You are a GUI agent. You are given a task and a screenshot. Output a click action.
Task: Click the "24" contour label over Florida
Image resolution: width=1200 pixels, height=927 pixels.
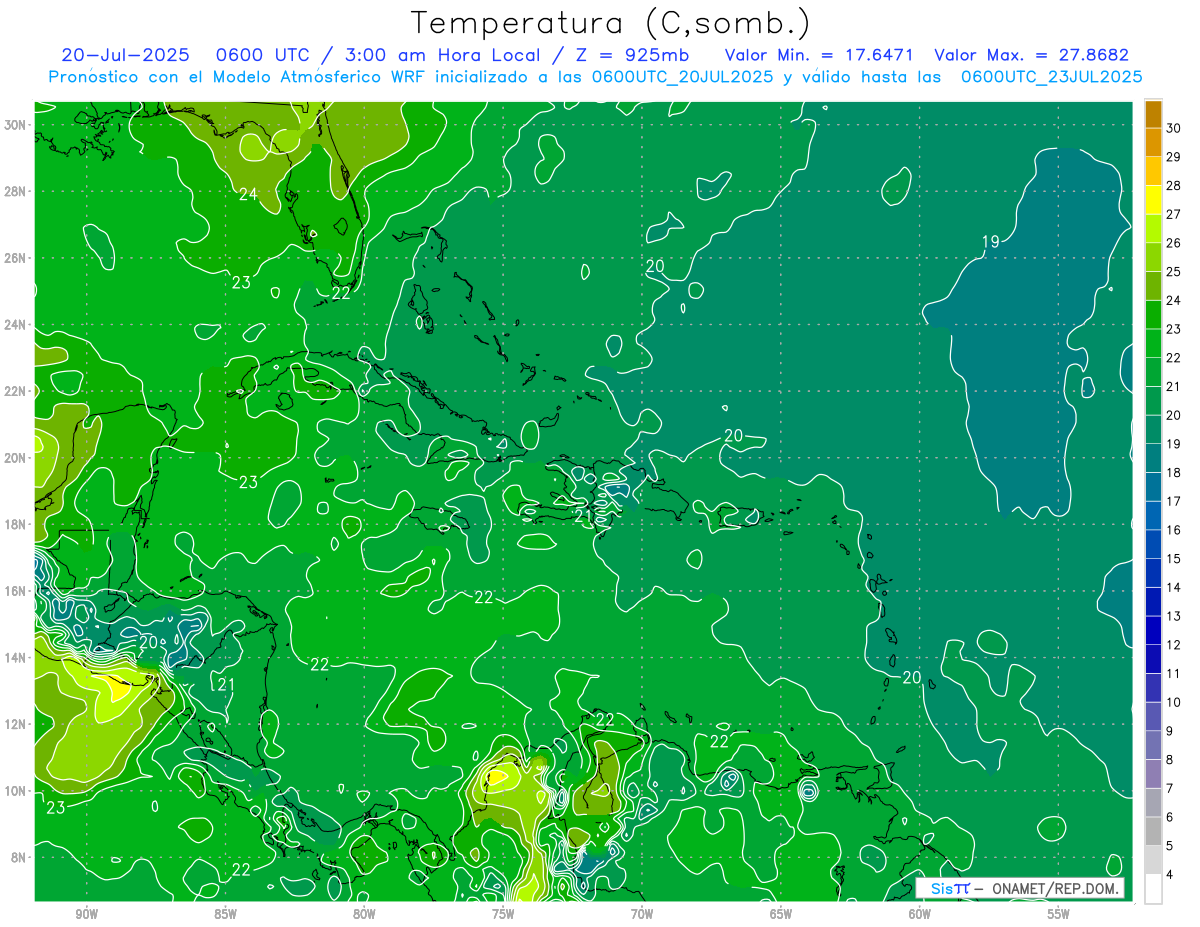click(248, 194)
